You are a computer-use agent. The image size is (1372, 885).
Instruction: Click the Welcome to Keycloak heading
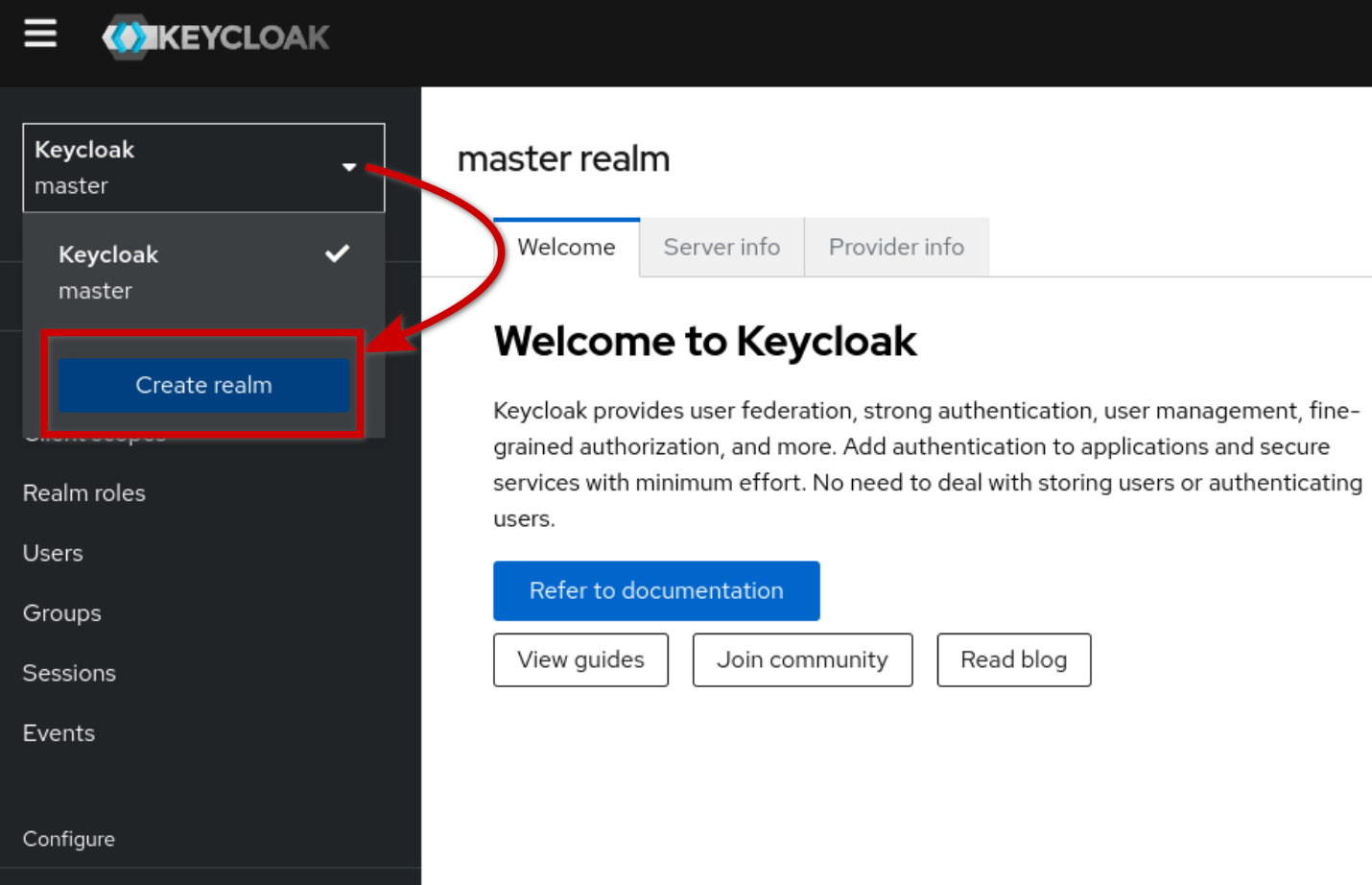click(705, 342)
